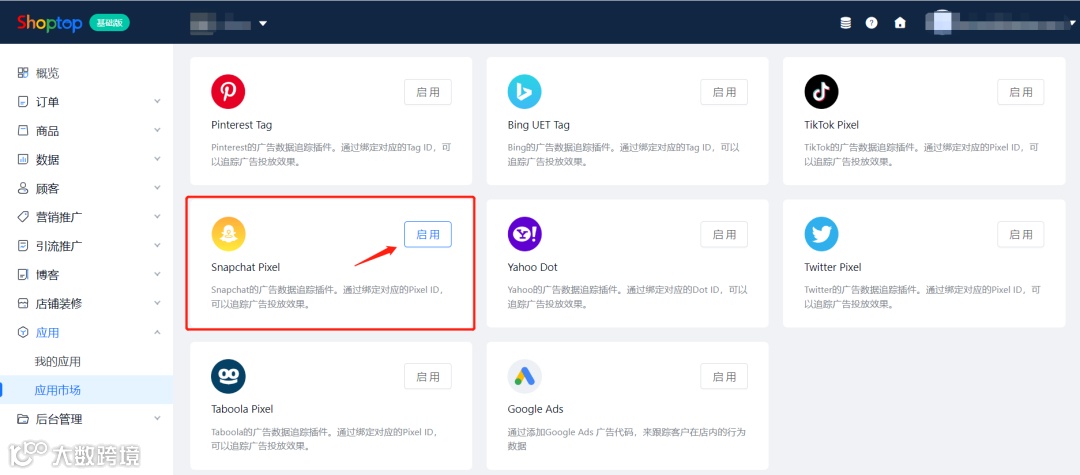This screenshot has height=475, width=1080.
Task: Go to the home icon in header
Action: tap(900, 23)
